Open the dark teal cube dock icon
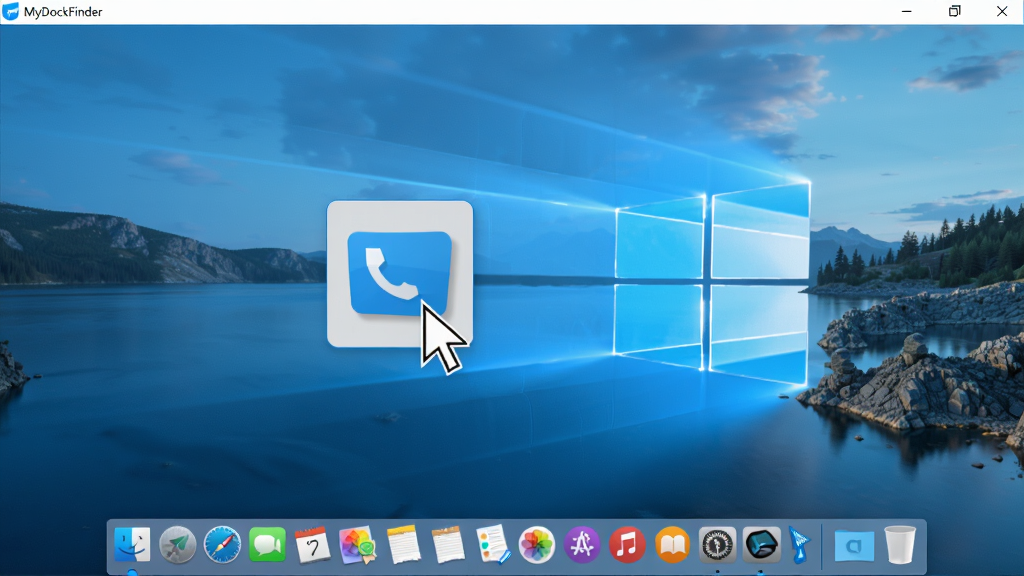The image size is (1024, 576). 761,544
